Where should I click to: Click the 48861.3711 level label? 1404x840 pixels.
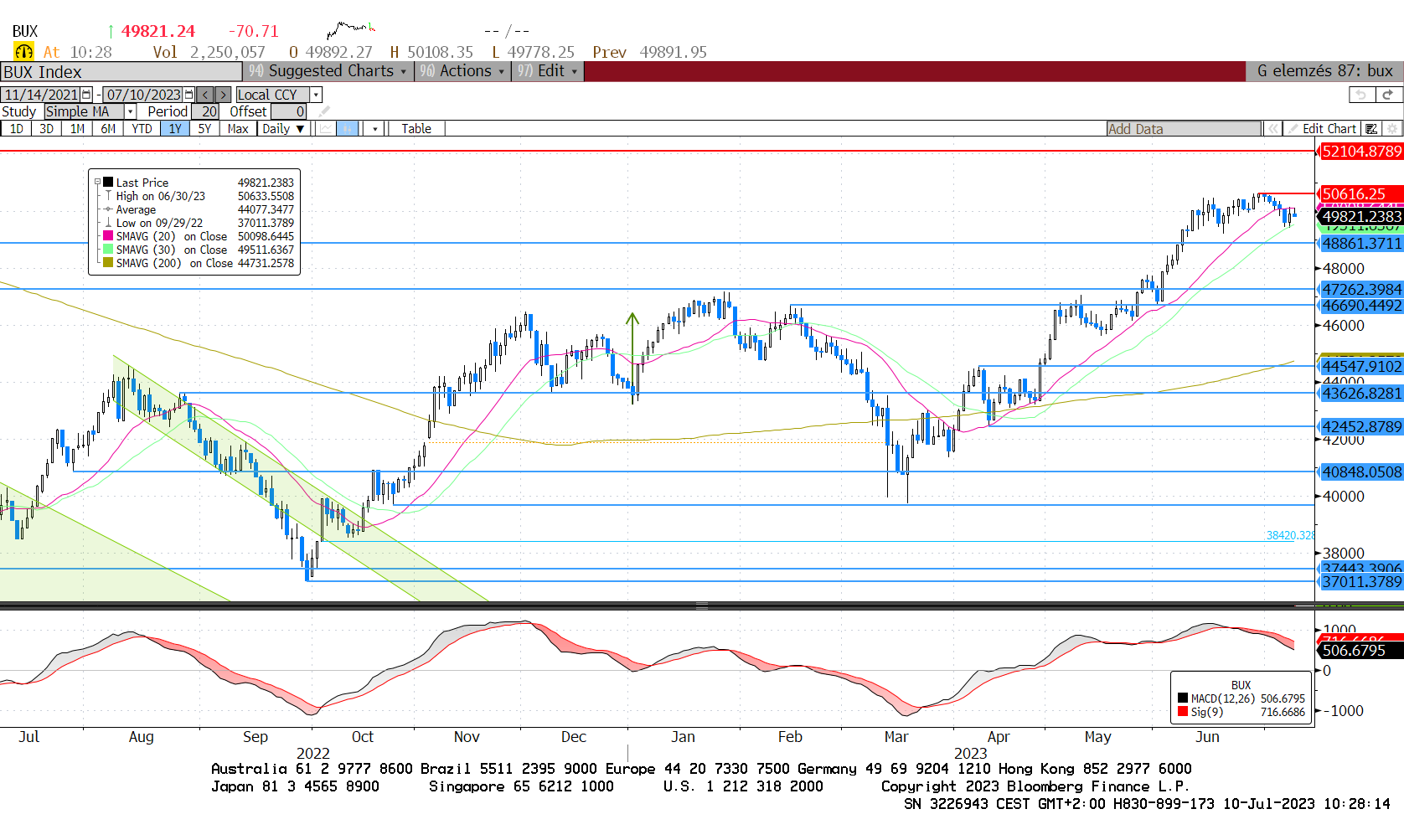pyautogui.click(x=1360, y=243)
